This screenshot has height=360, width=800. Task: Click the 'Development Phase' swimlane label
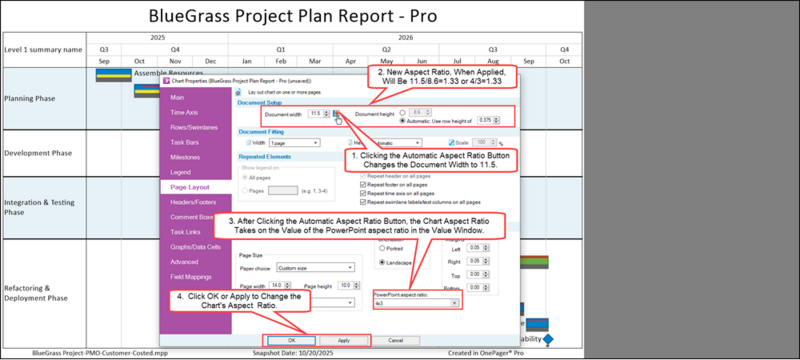click(x=38, y=153)
